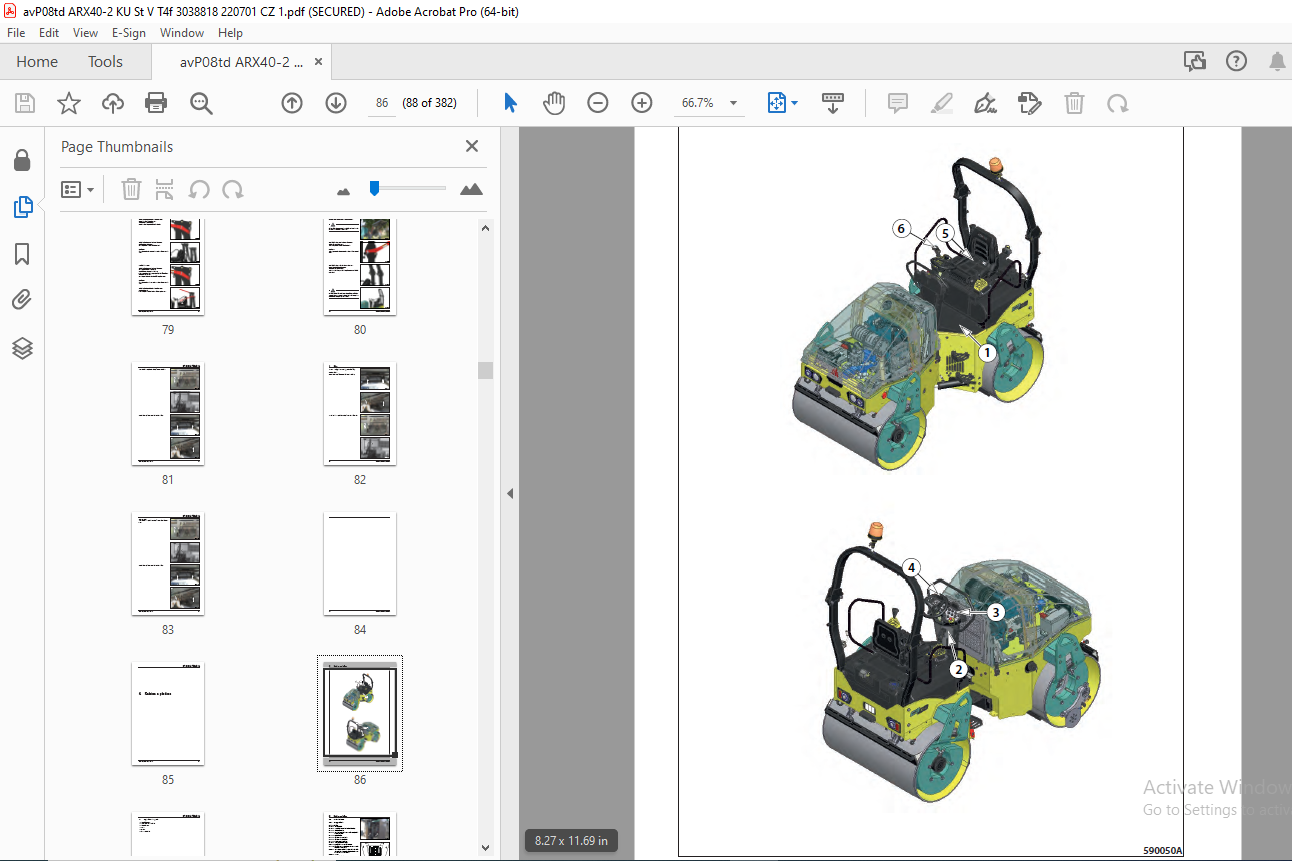
Task: Open the Layers panel in sidebar
Action: point(22,347)
